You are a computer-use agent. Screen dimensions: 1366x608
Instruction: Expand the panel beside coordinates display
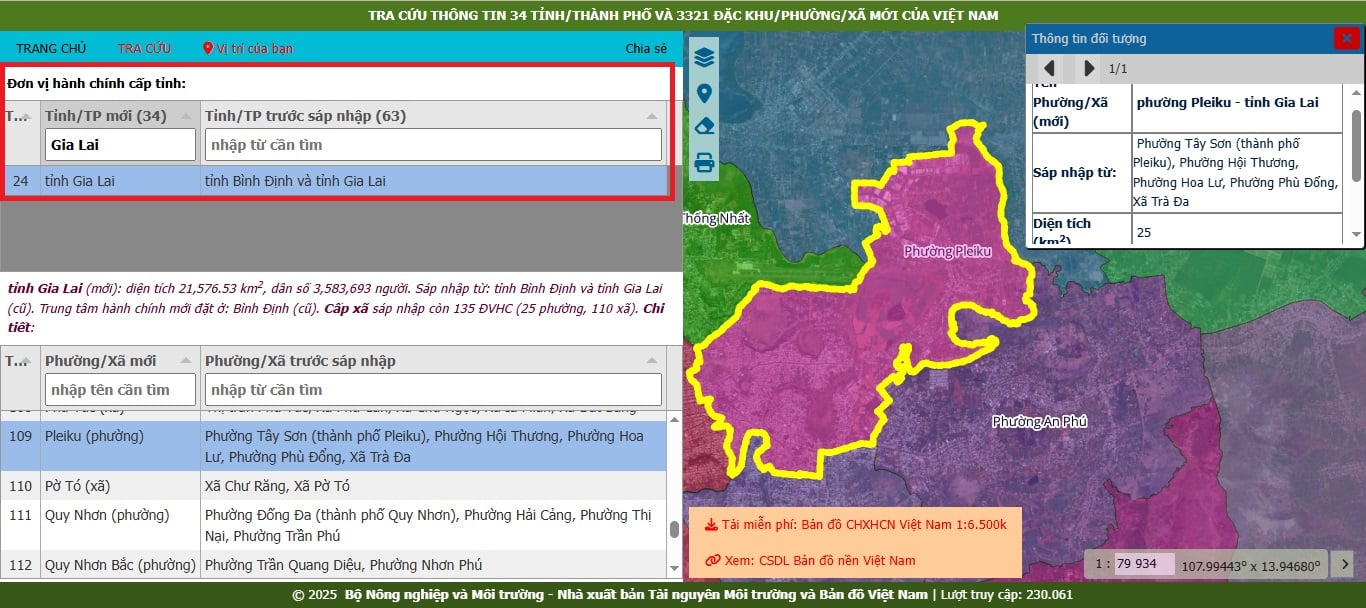tap(1345, 563)
